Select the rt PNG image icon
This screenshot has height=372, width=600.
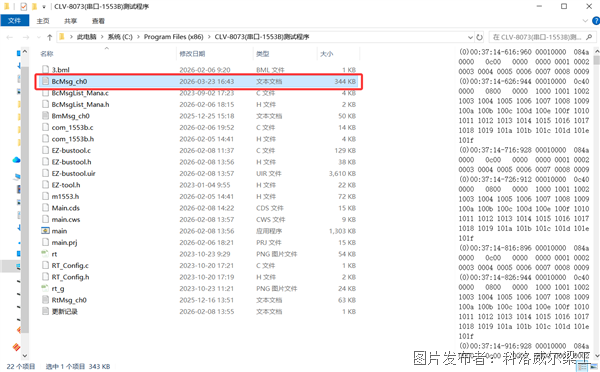tap(46, 253)
